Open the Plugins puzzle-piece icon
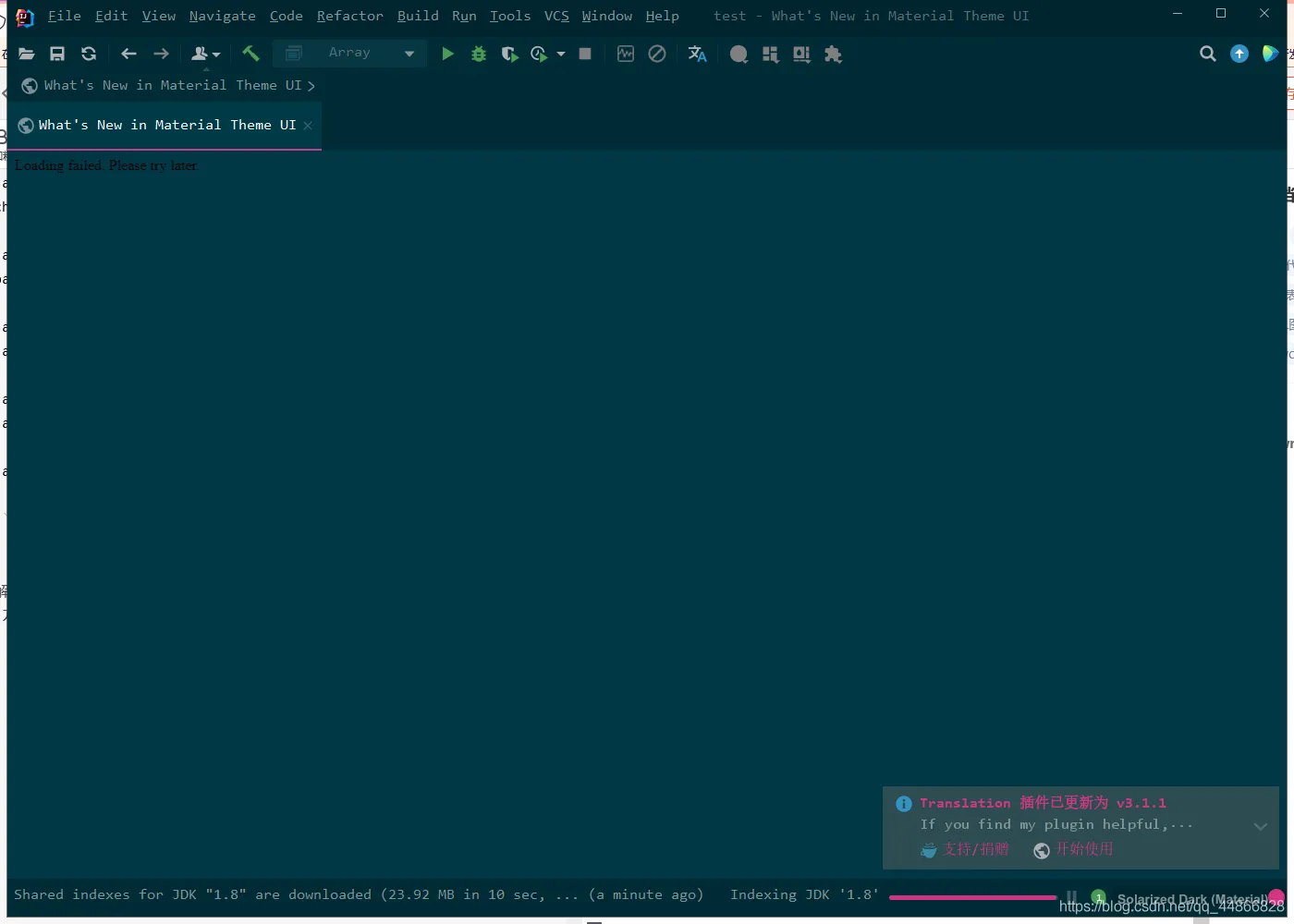1294x924 pixels. [x=833, y=55]
